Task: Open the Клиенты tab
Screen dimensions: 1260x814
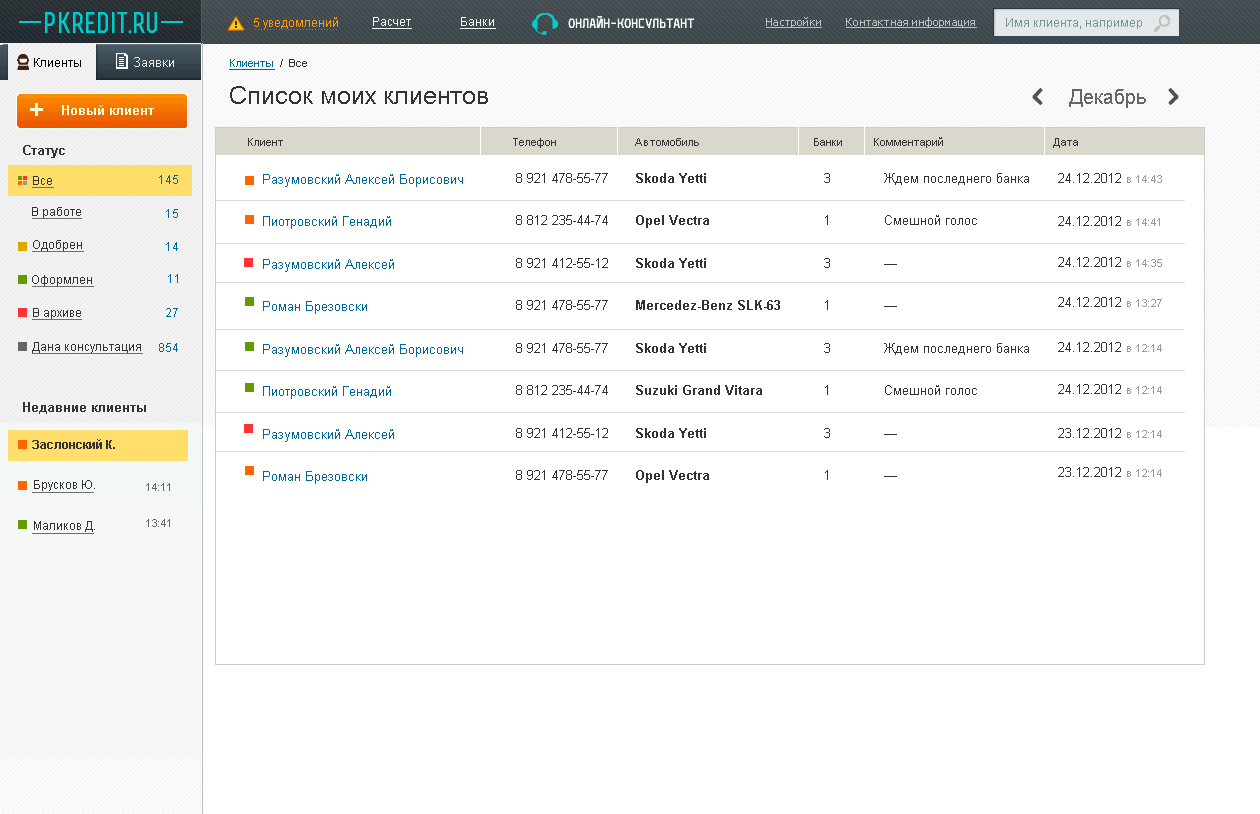Action: coord(50,62)
